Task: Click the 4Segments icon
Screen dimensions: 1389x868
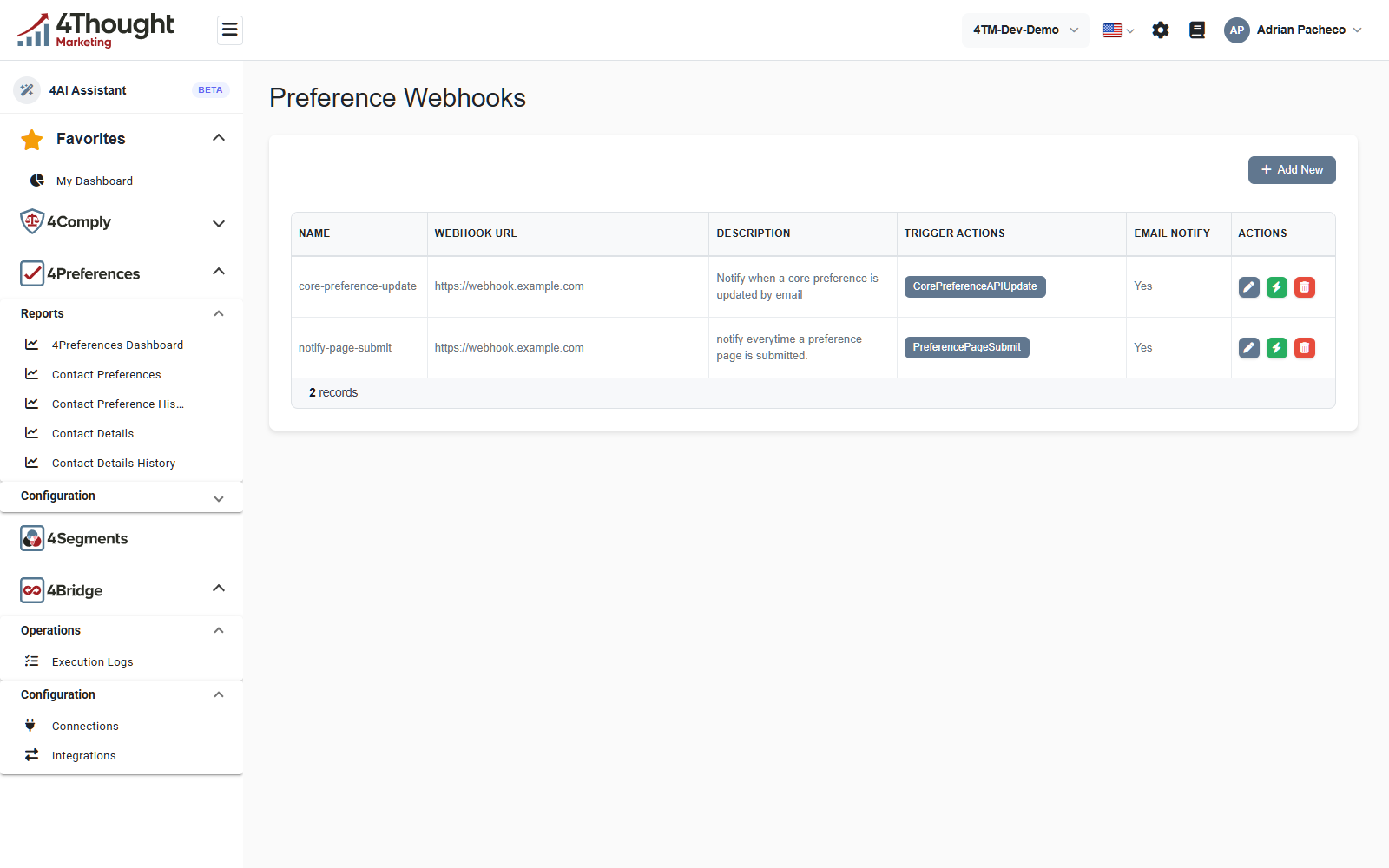Action: [32, 538]
